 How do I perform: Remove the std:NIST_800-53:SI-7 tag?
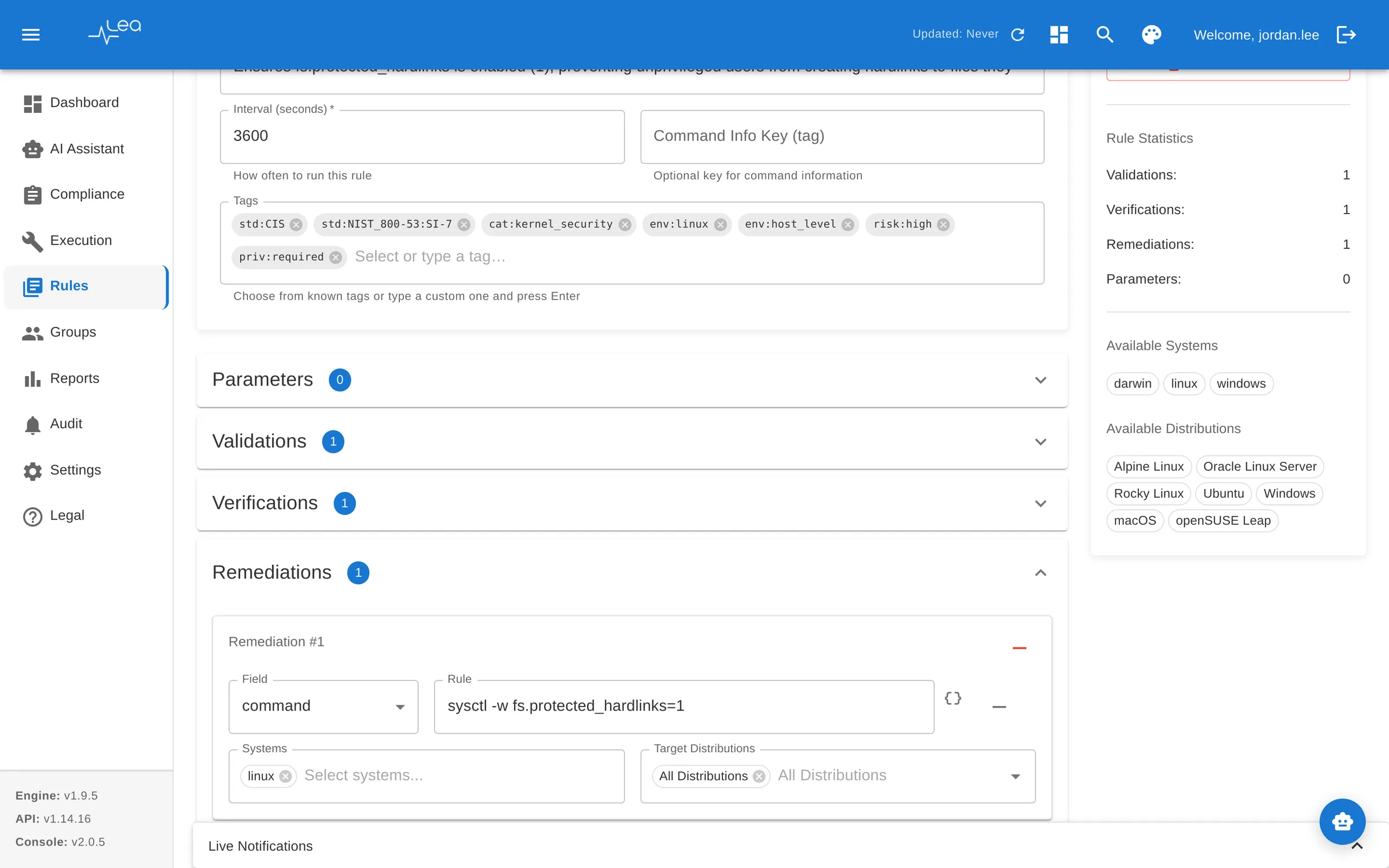(x=464, y=225)
